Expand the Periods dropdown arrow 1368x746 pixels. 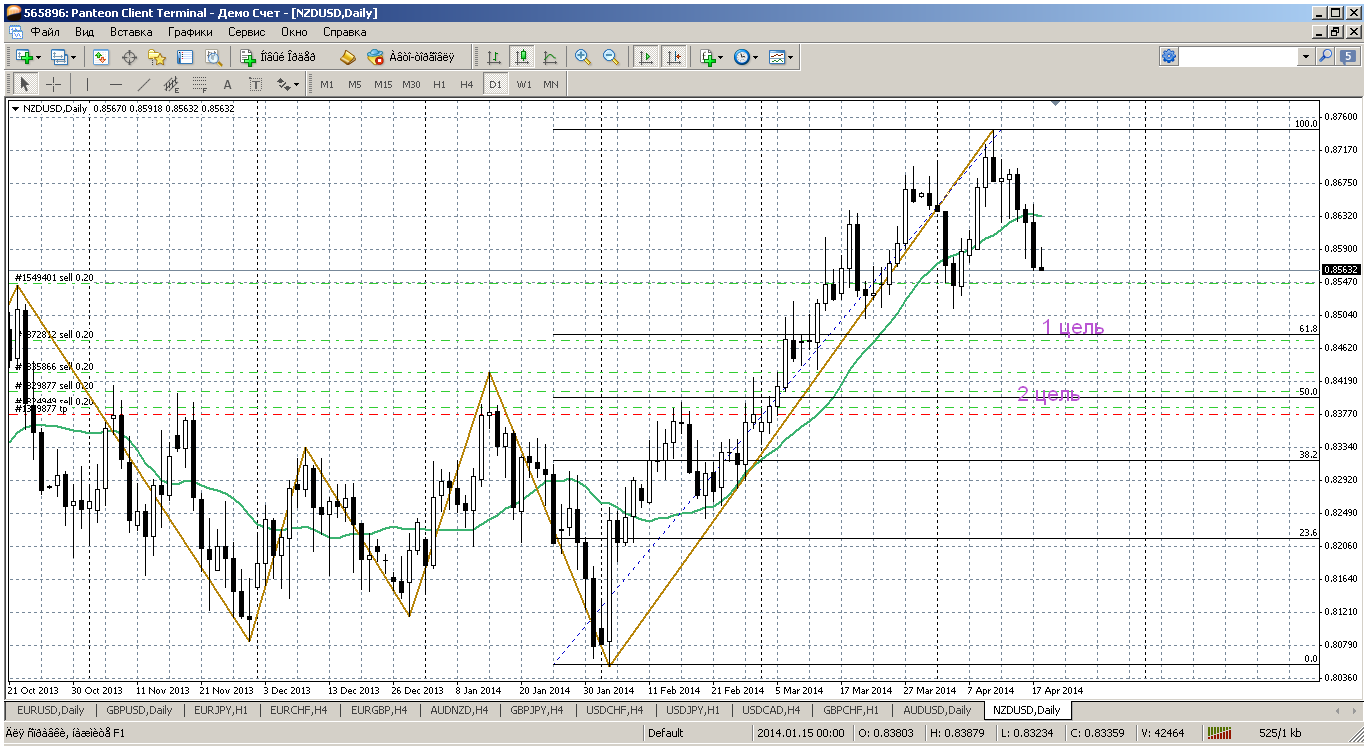click(x=755, y=58)
